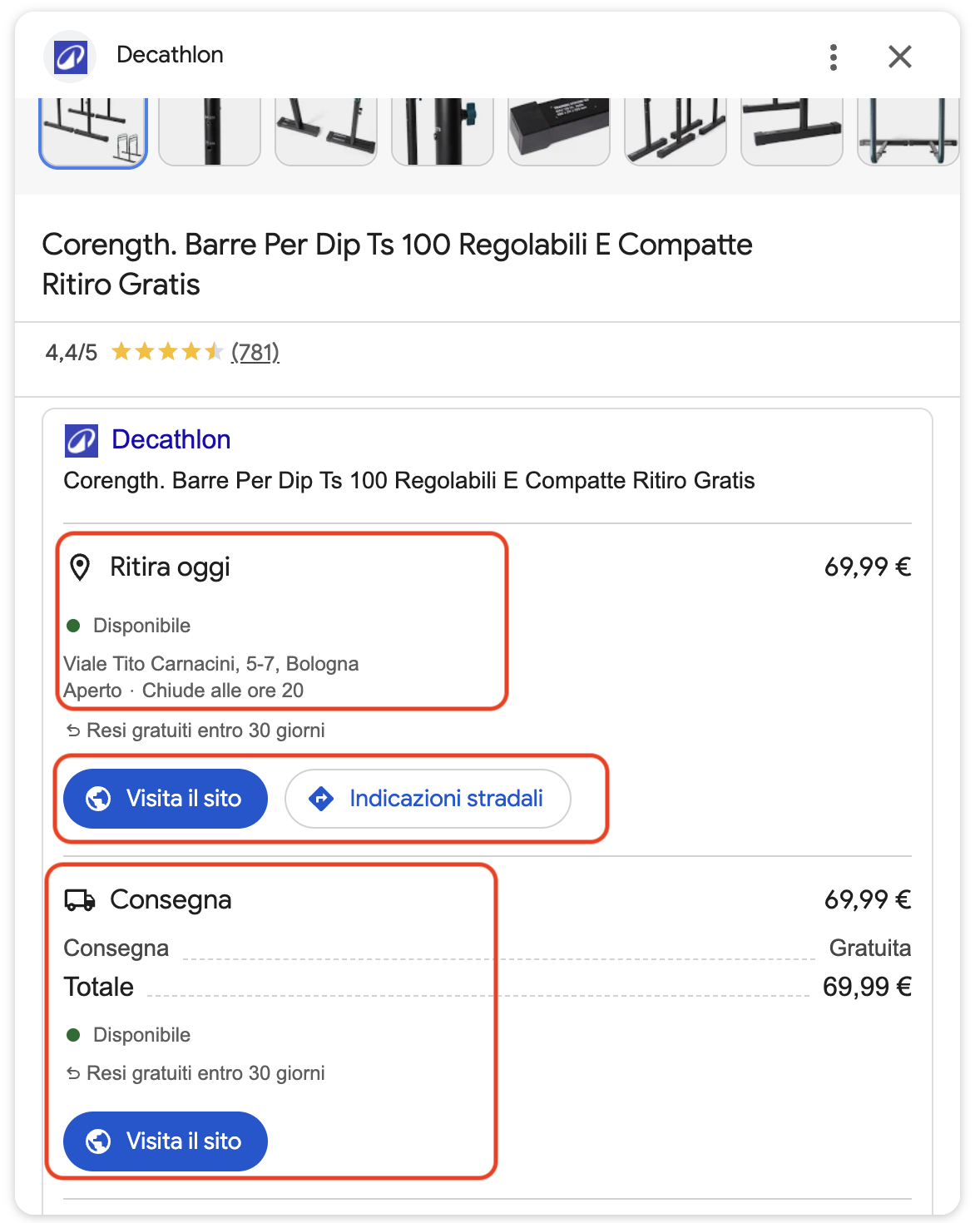This screenshot has width=980, height=1223.
Task: Select the third product thumbnail
Action: (x=326, y=132)
